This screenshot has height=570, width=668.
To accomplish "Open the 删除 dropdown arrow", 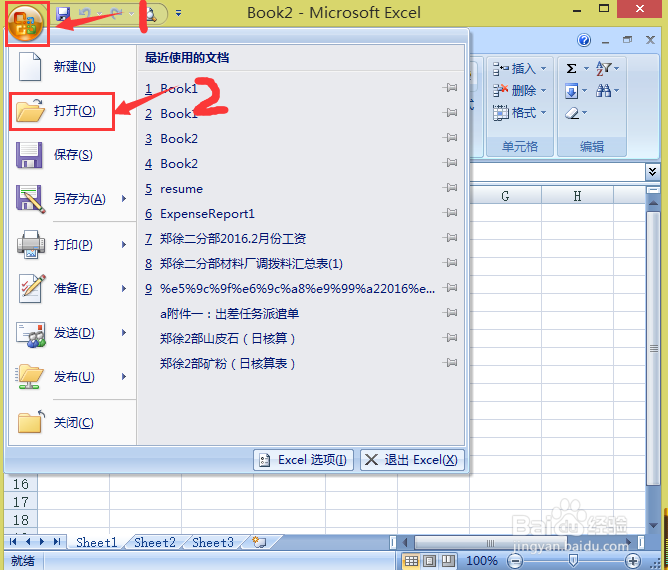I will (x=543, y=90).
